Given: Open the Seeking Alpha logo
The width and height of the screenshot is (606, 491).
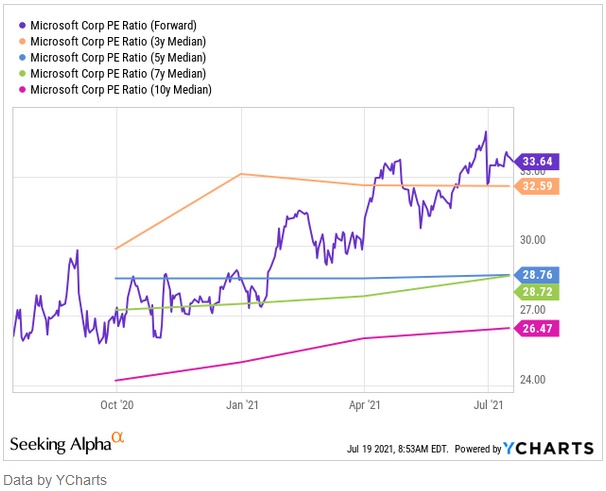Looking at the screenshot, I should 66,442.
